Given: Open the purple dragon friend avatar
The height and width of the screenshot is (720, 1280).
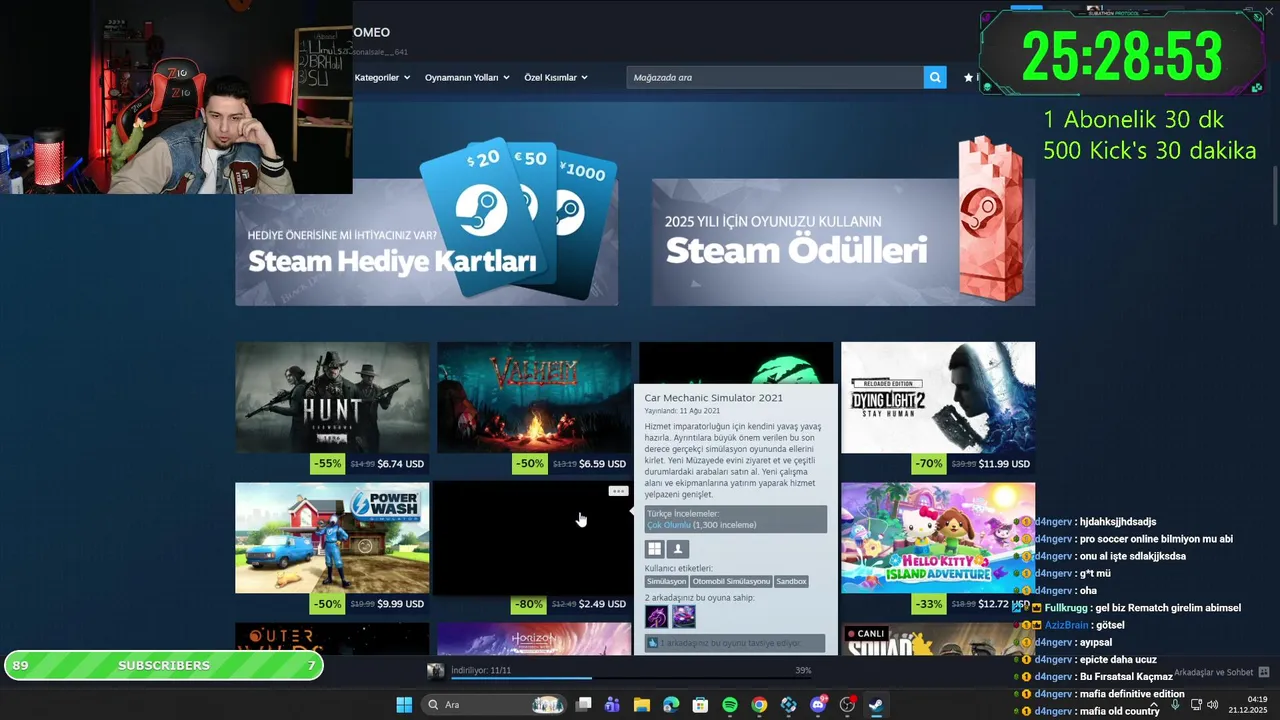Looking at the screenshot, I should [657, 617].
